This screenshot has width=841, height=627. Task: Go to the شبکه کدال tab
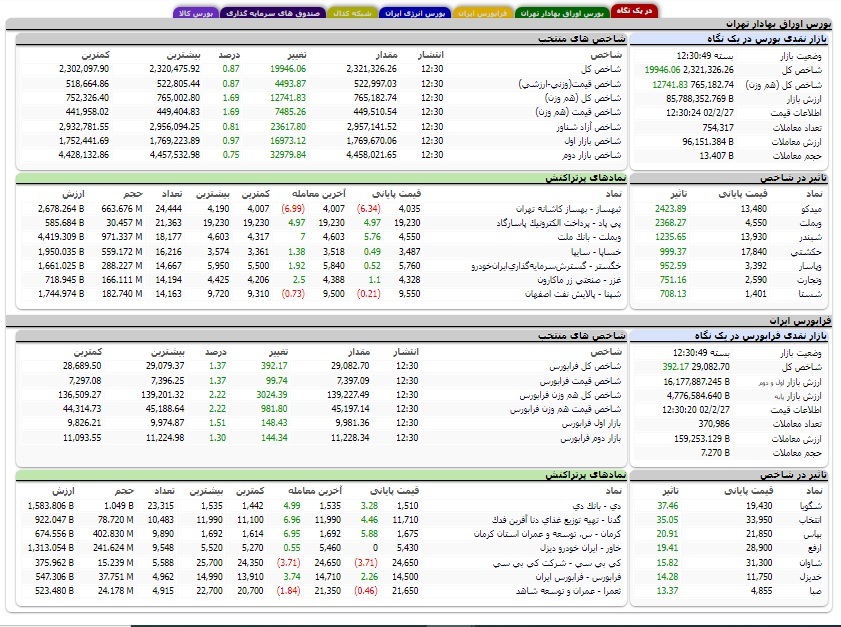pyautogui.click(x=352, y=13)
